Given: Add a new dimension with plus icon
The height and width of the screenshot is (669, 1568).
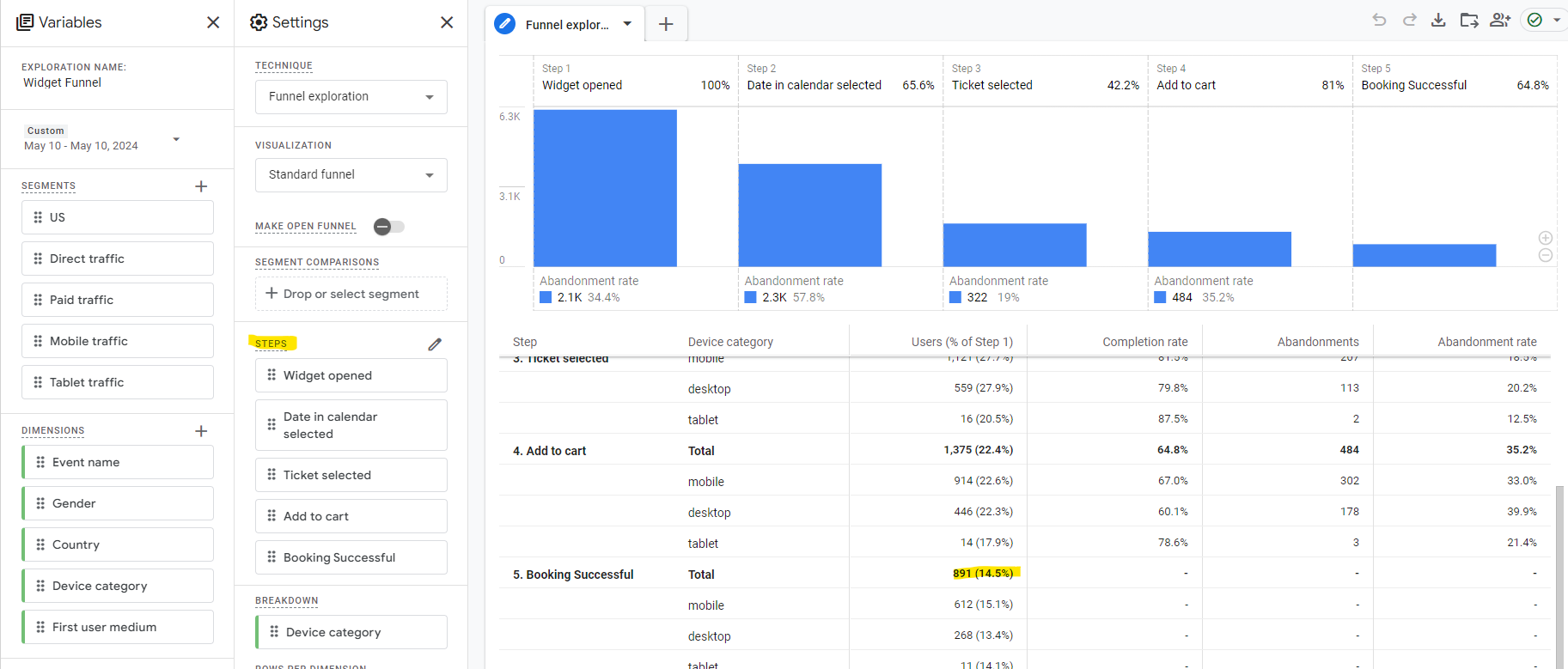Looking at the screenshot, I should [201, 431].
